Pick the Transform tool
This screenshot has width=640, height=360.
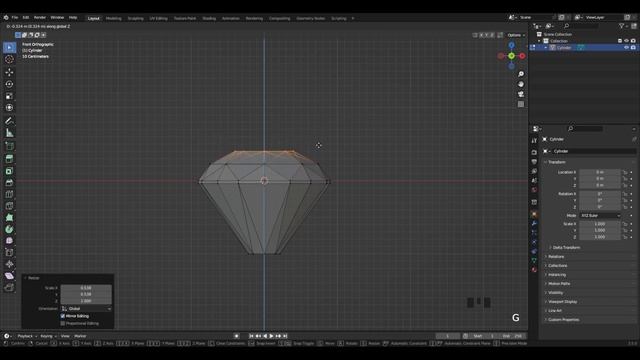(9, 108)
